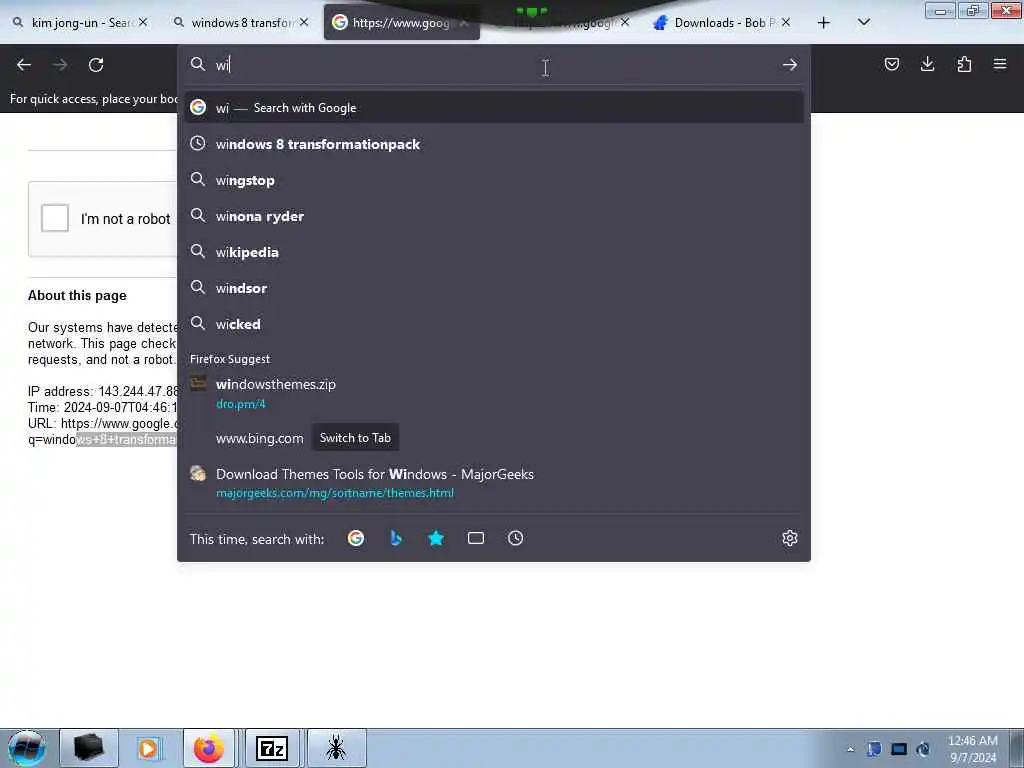
Task: Go back with the back arrow
Action: click(x=24, y=65)
